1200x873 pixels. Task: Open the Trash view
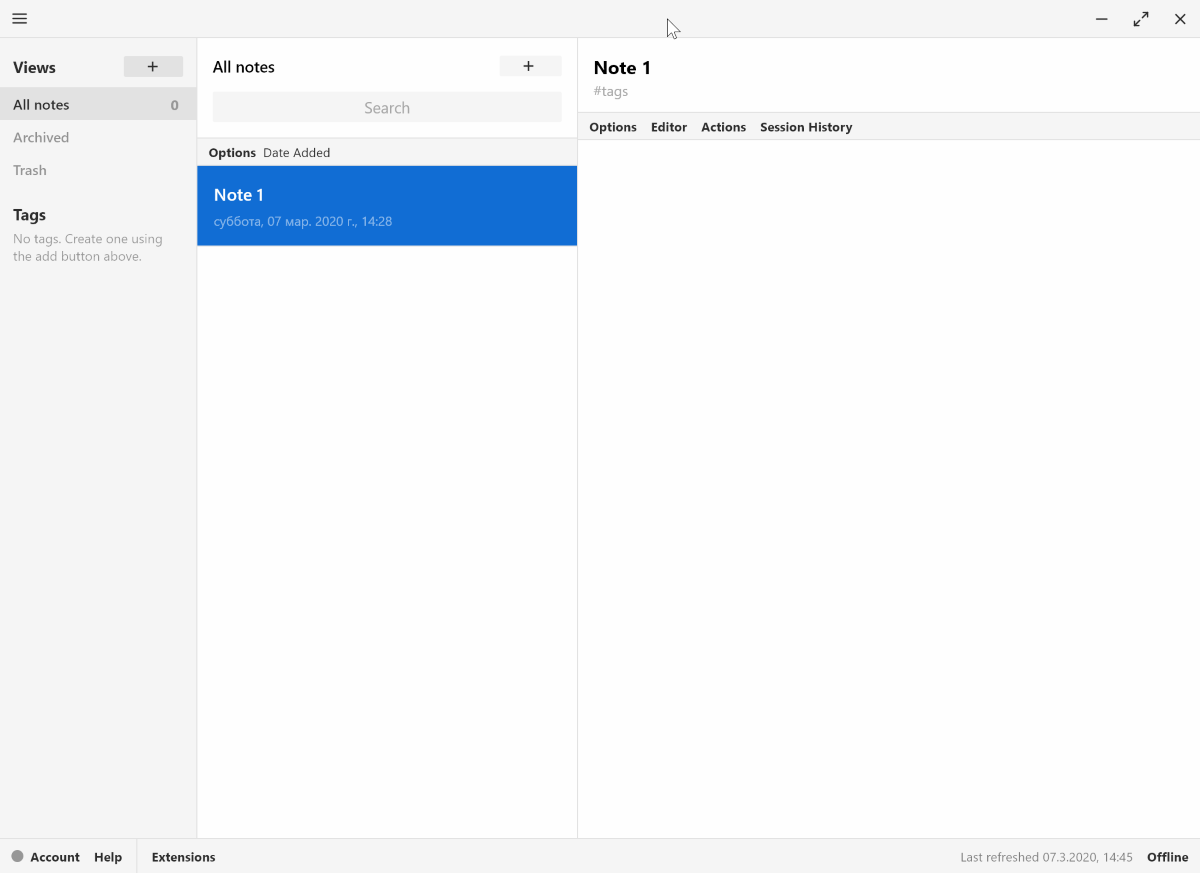(x=29, y=170)
